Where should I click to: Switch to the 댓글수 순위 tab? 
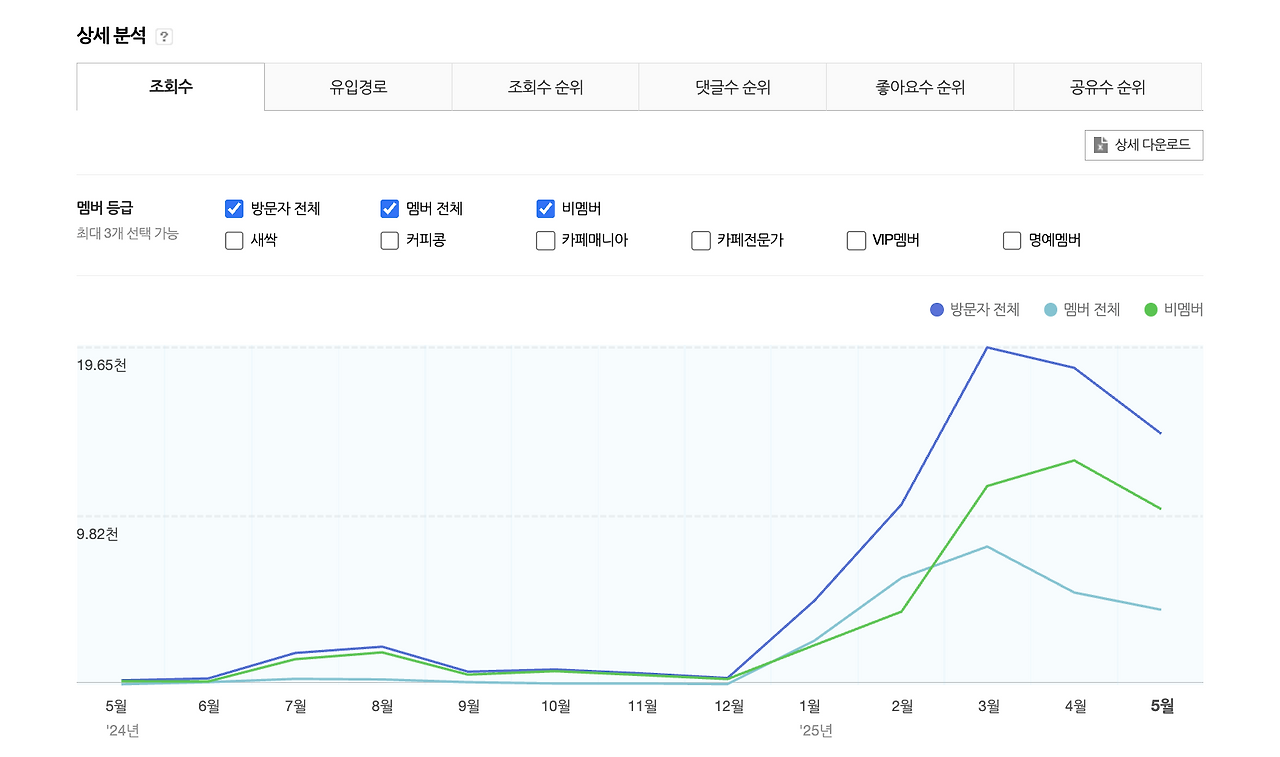click(731, 87)
